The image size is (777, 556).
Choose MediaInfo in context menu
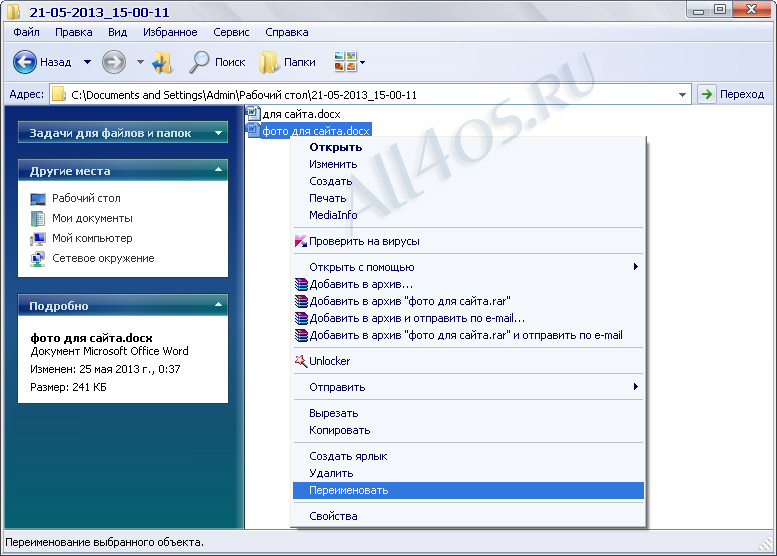(x=468, y=215)
